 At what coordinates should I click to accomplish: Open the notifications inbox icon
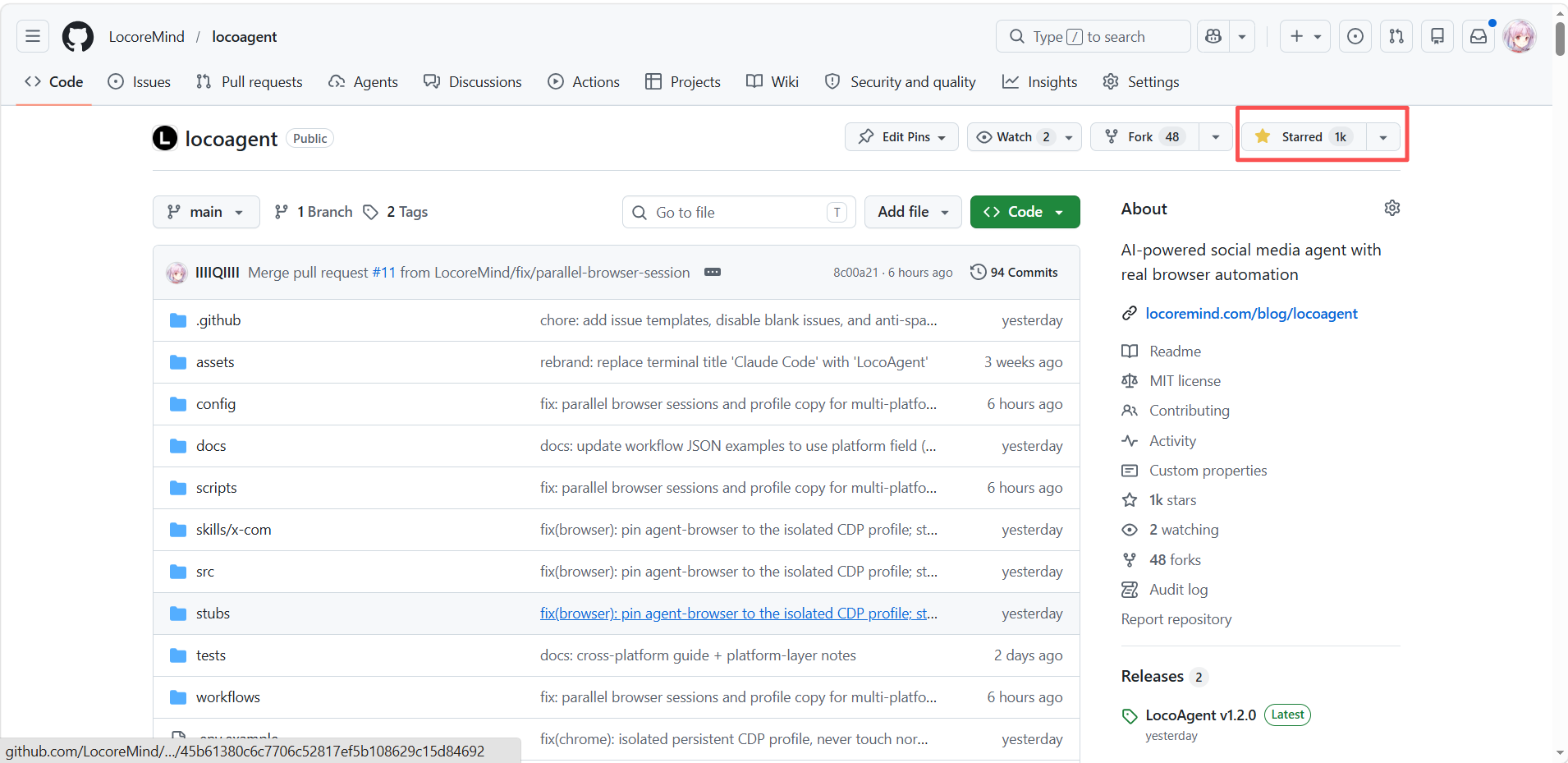click(x=1479, y=36)
